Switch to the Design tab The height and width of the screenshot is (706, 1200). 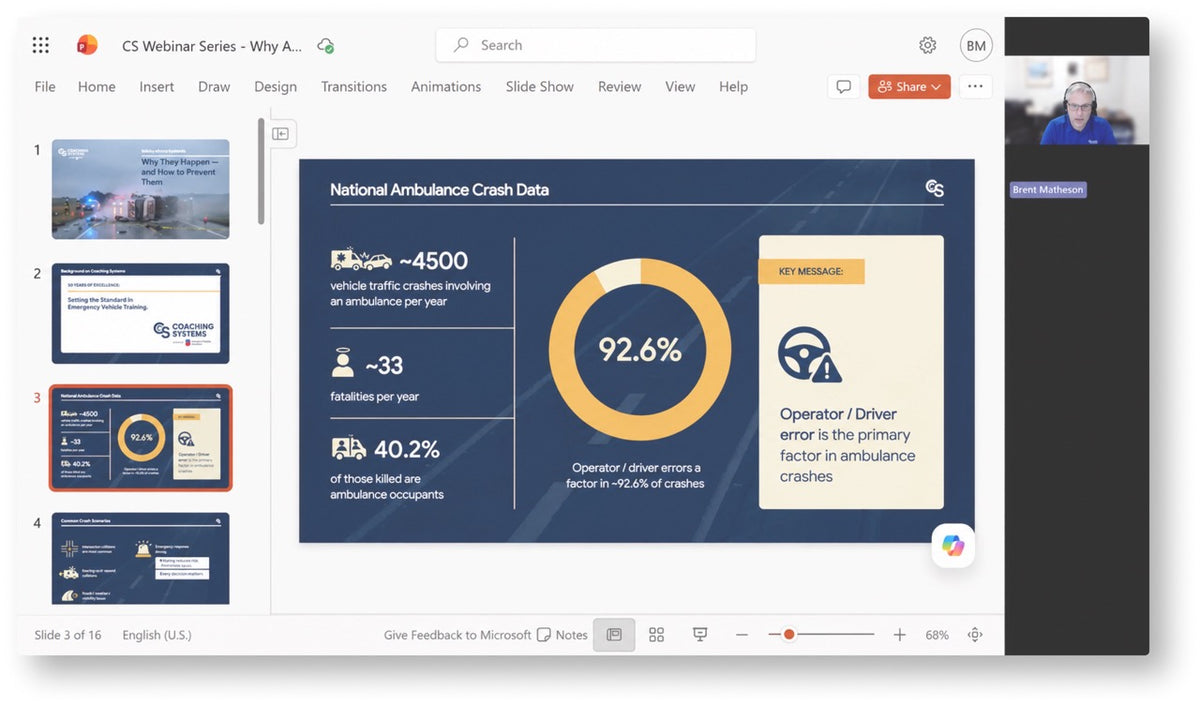pyautogui.click(x=275, y=87)
